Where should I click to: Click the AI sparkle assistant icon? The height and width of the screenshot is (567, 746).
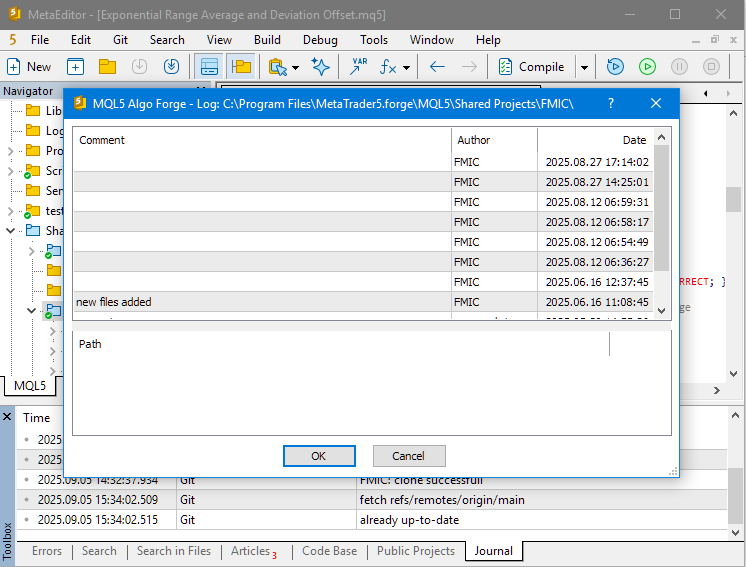click(320, 67)
